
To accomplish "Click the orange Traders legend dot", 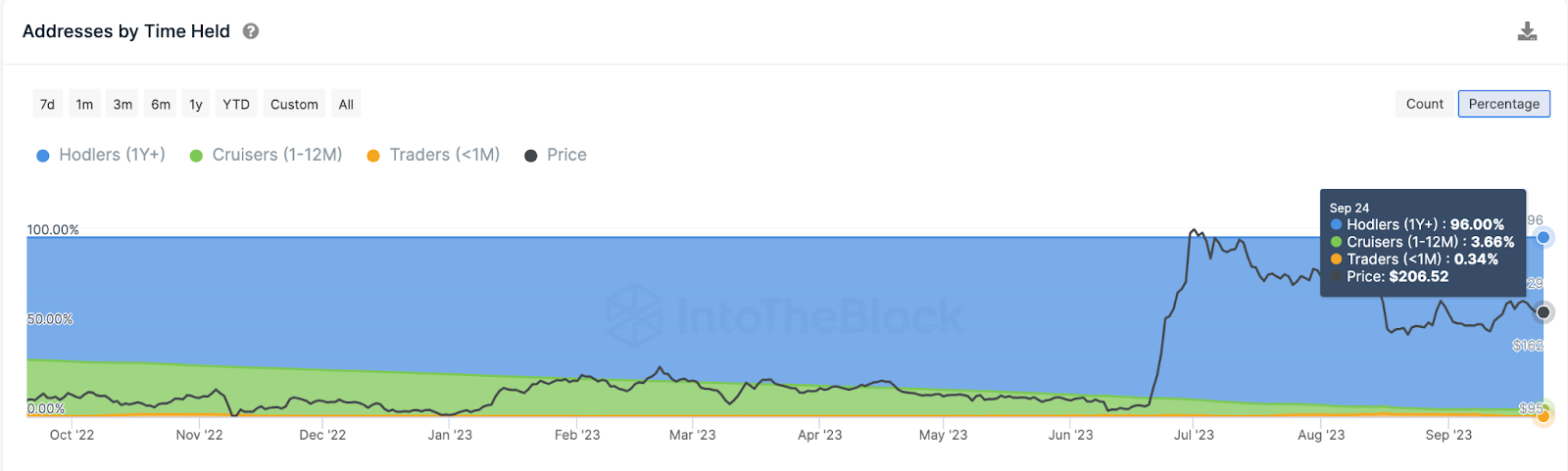I will point(373,156).
